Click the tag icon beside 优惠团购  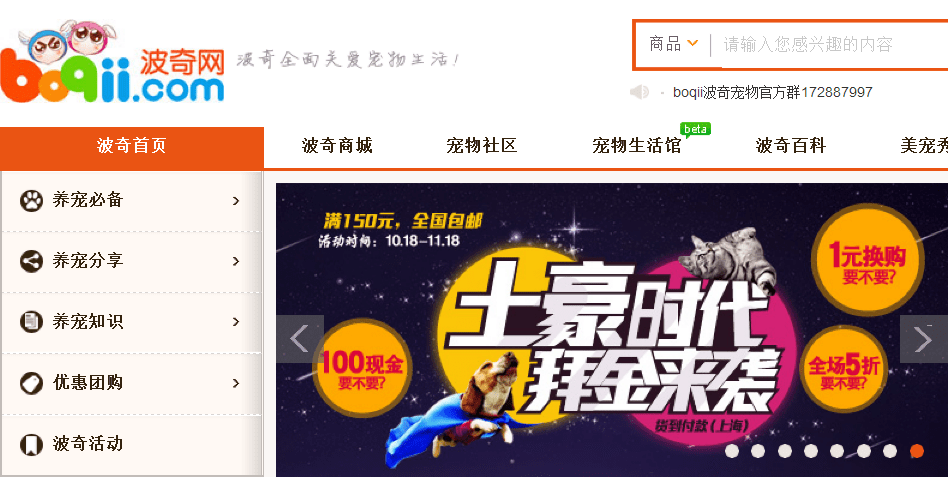coord(31,383)
